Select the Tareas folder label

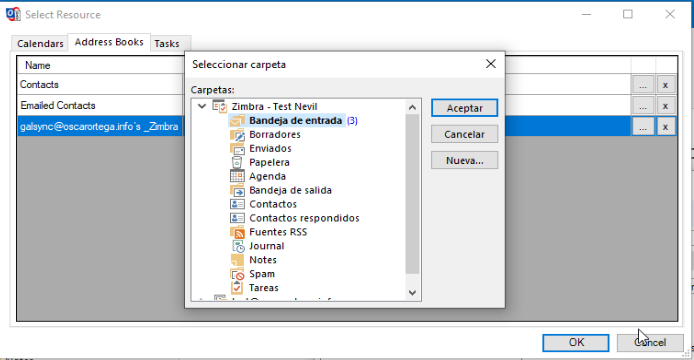point(264,288)
